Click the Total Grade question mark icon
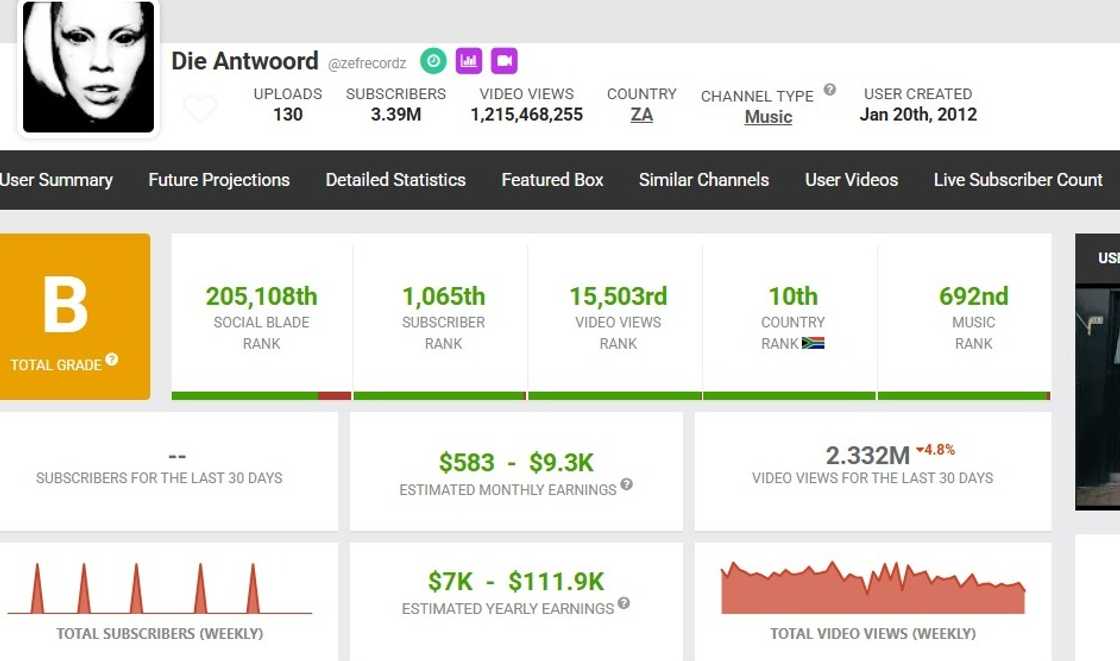 (112, 360)
